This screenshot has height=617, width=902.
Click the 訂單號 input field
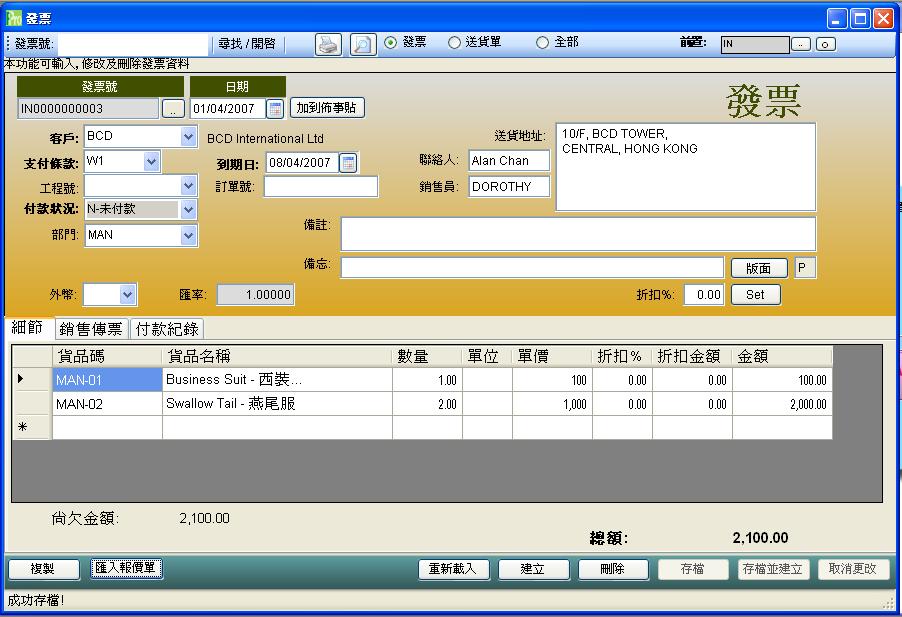click(321, 187)
